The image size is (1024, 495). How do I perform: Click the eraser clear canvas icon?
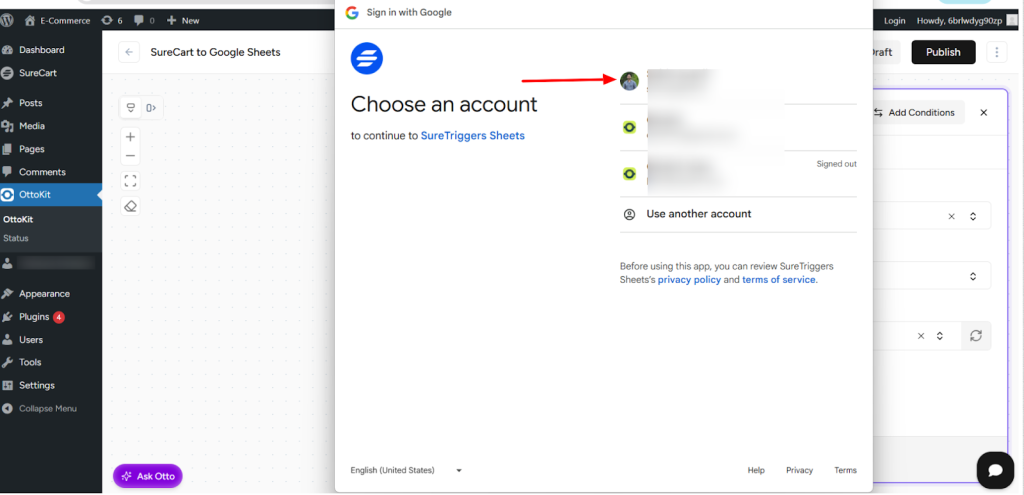click(130, 206)
